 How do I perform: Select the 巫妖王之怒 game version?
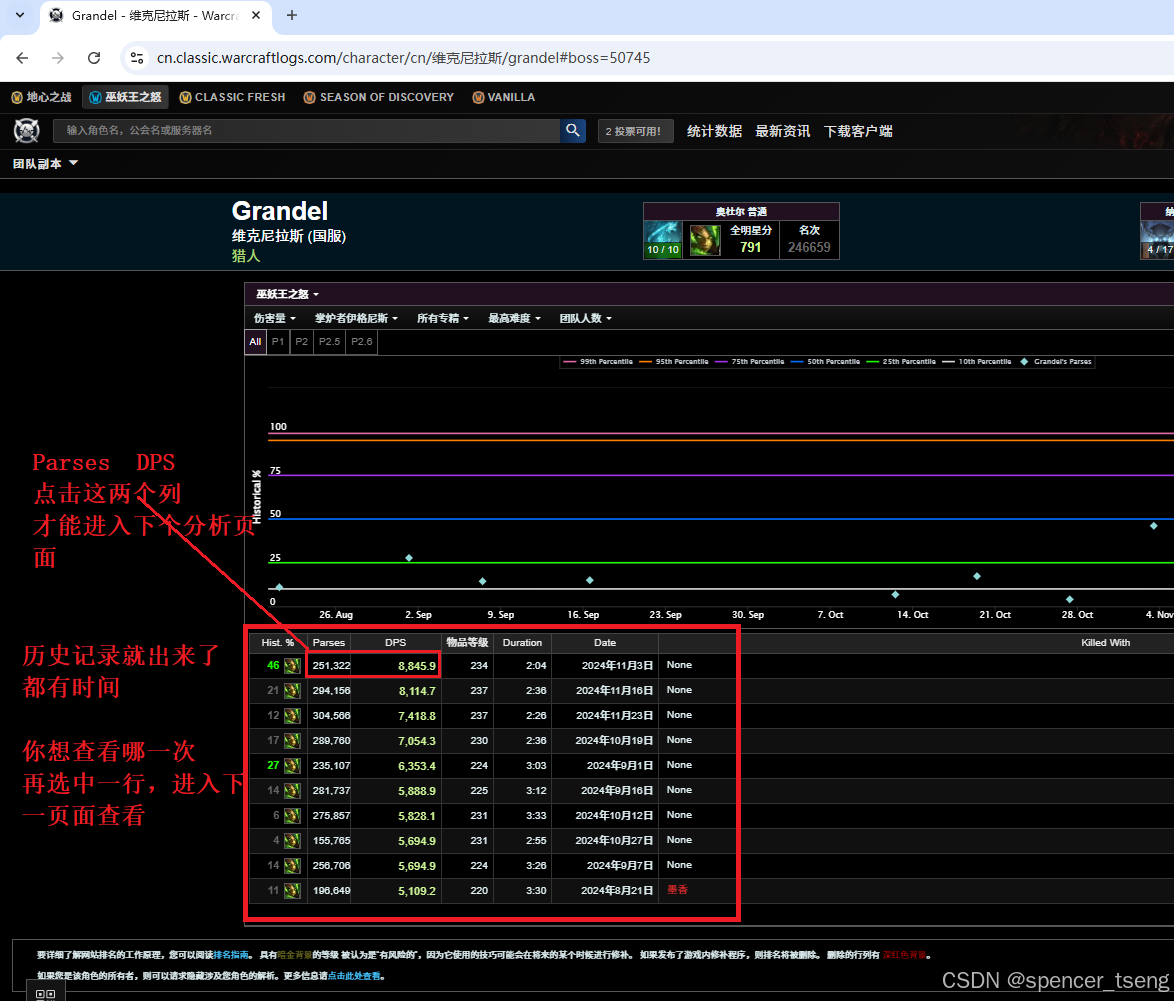(x=126, y=97)
